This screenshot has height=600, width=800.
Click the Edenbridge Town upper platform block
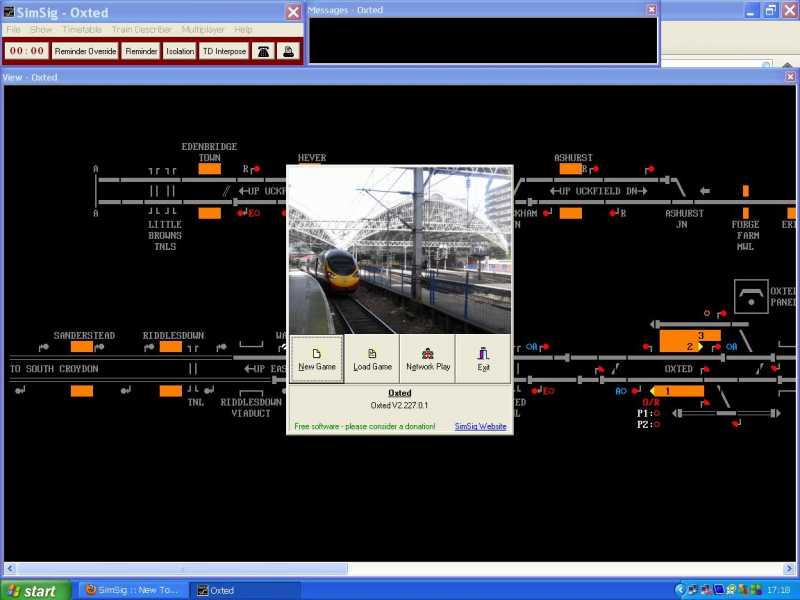209,169
